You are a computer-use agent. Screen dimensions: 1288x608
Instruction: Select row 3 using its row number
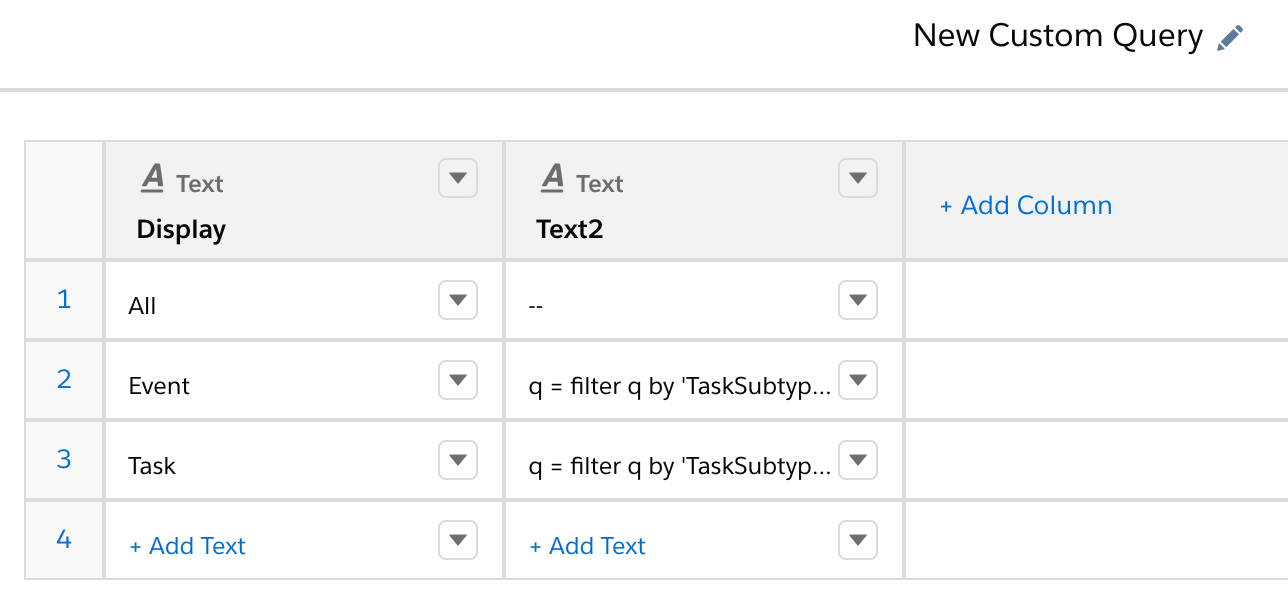click(x=63, y=460)
